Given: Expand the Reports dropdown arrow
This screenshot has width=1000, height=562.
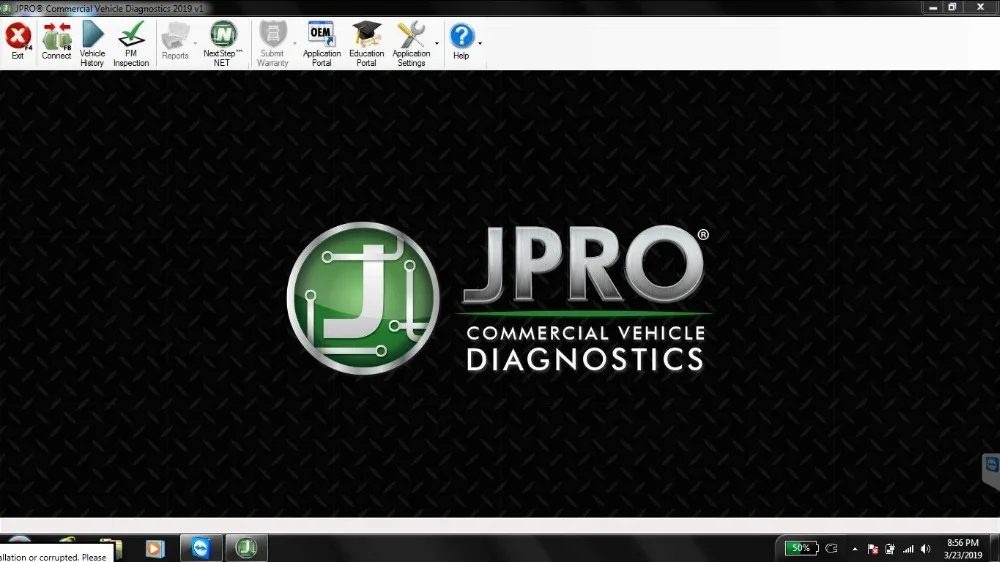Looking at the screenshot, I should coord(195,44).
